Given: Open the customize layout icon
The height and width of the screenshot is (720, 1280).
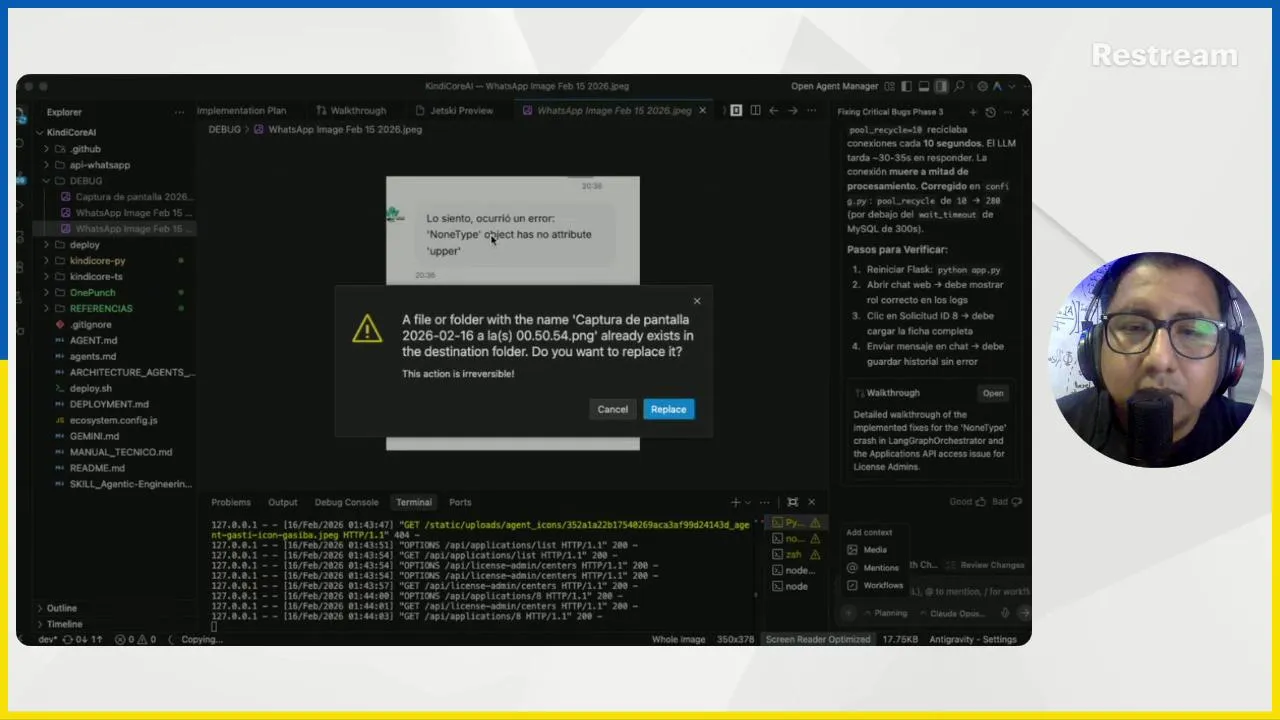Looking at the screenshot, I should pos(889,86).
